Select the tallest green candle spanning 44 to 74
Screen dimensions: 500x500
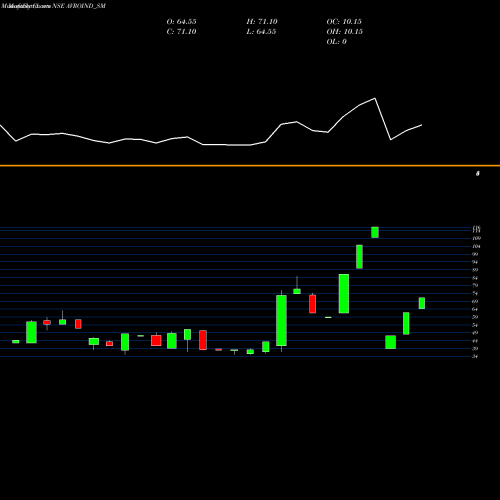coord(281,321)
